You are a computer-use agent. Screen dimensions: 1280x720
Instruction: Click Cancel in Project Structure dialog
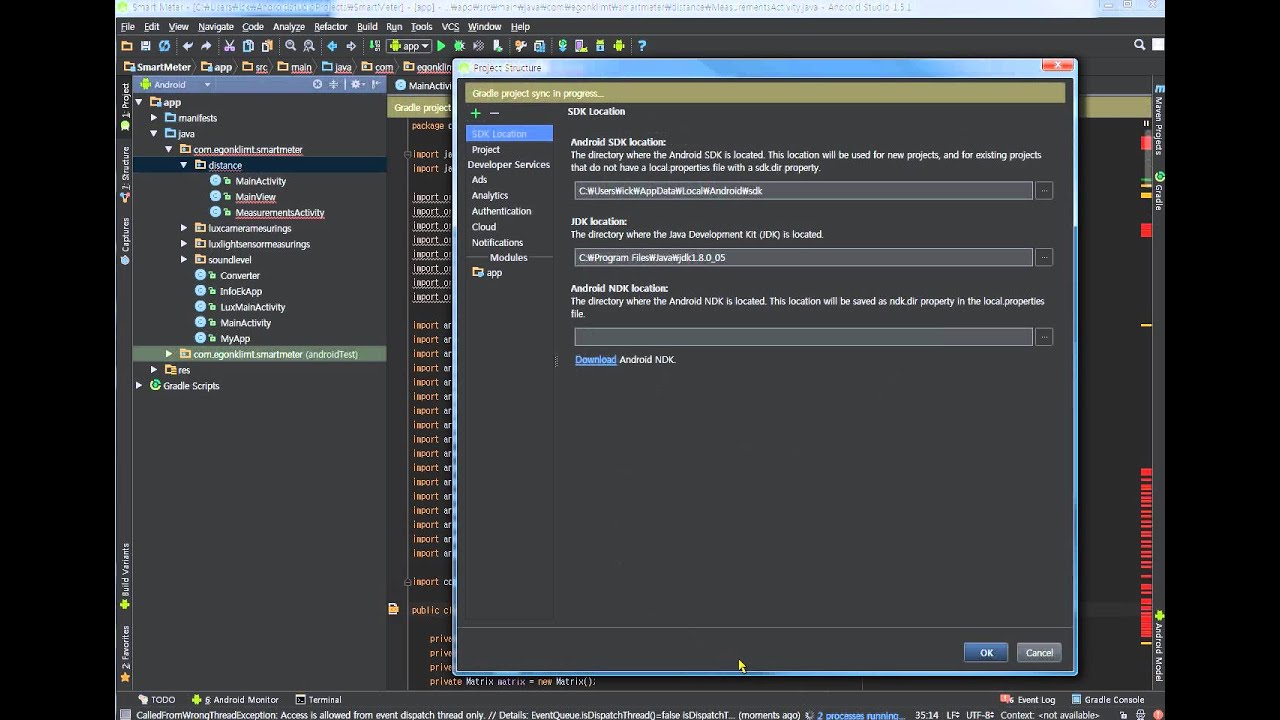click(1039, 653)
